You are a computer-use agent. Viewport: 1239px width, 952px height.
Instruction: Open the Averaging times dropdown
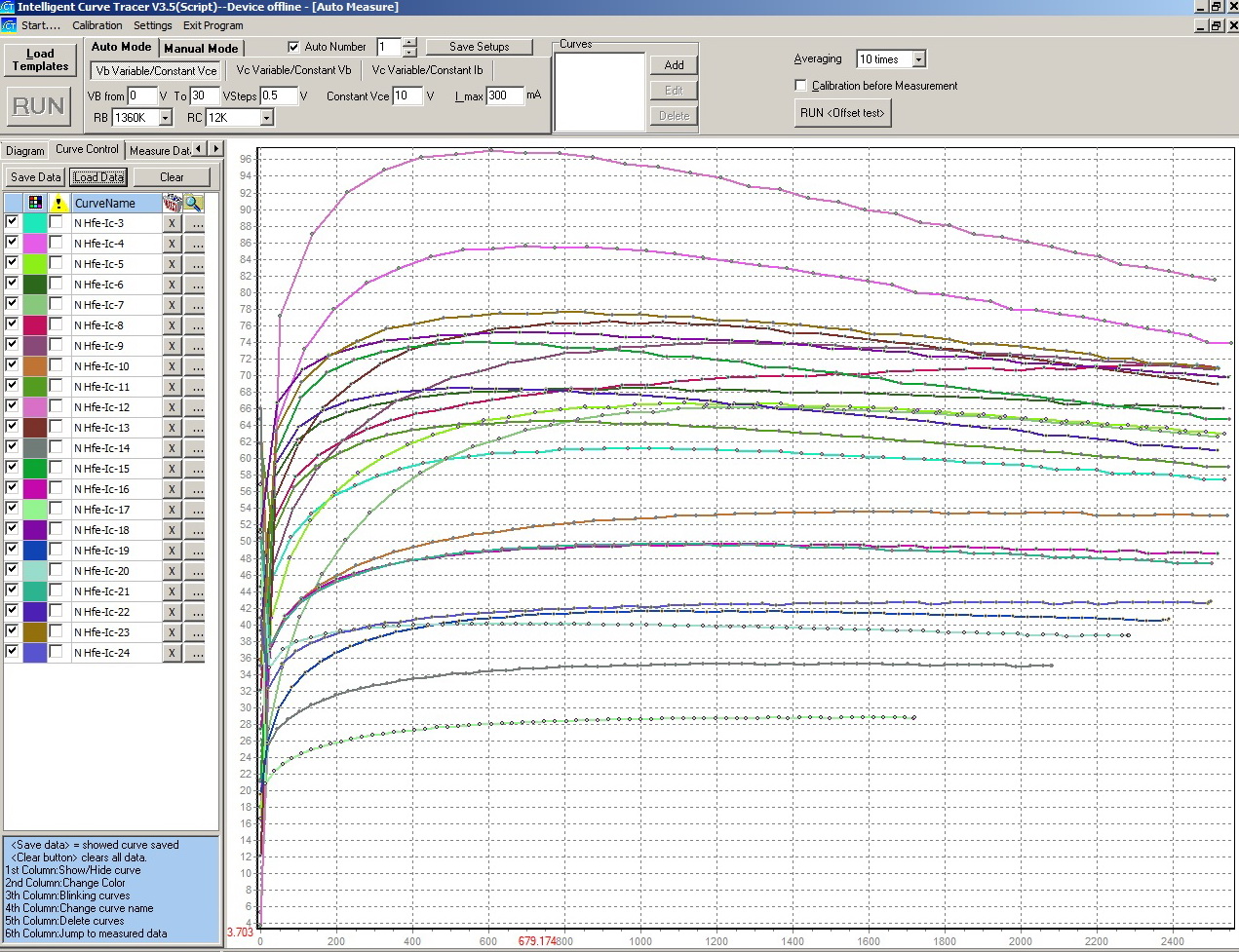coord(918,59)
